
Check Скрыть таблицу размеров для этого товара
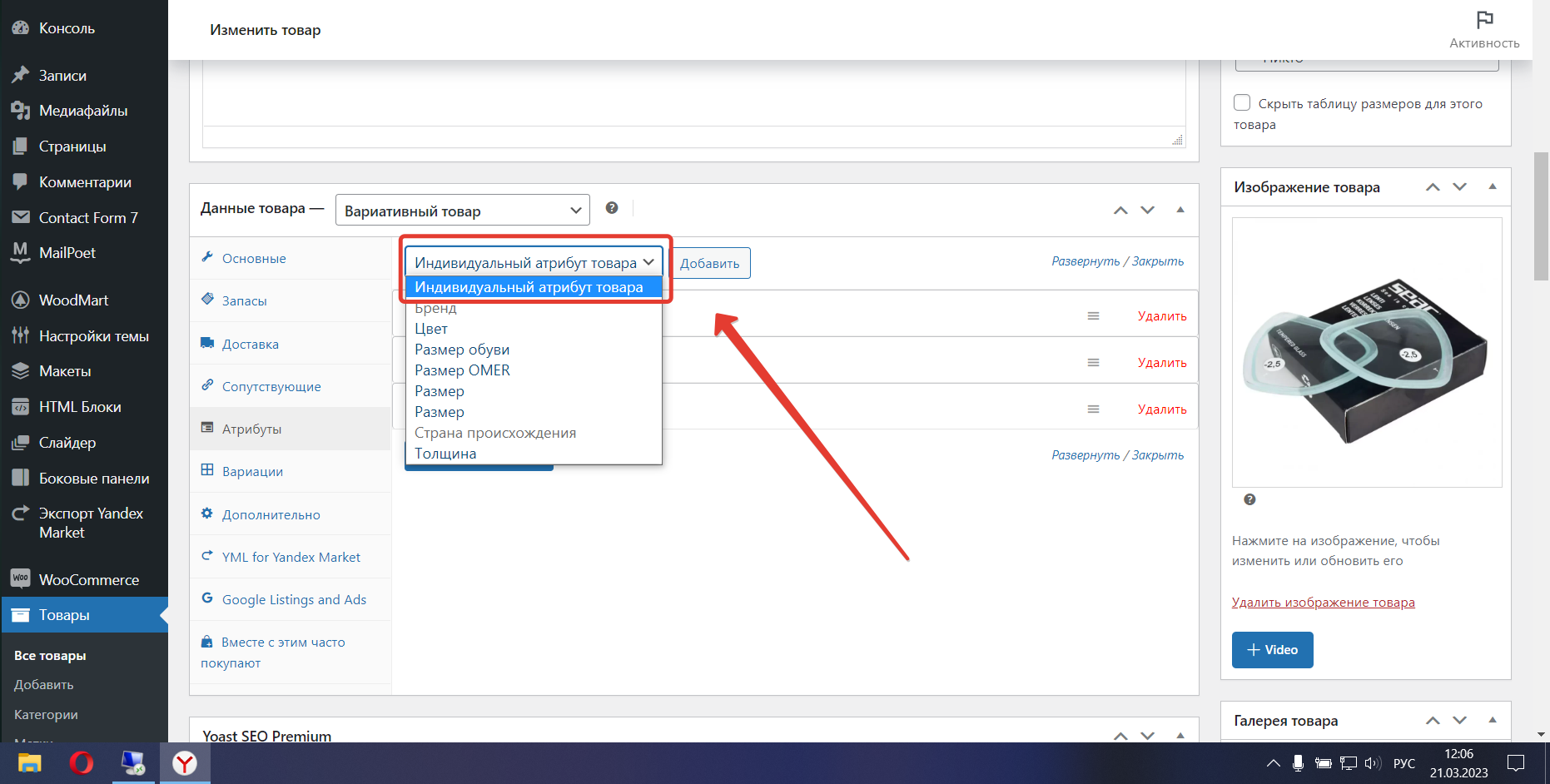(1241, 102)
